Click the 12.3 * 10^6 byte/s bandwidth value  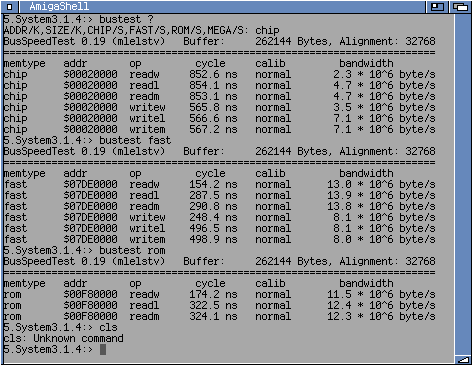click(381, 316)
